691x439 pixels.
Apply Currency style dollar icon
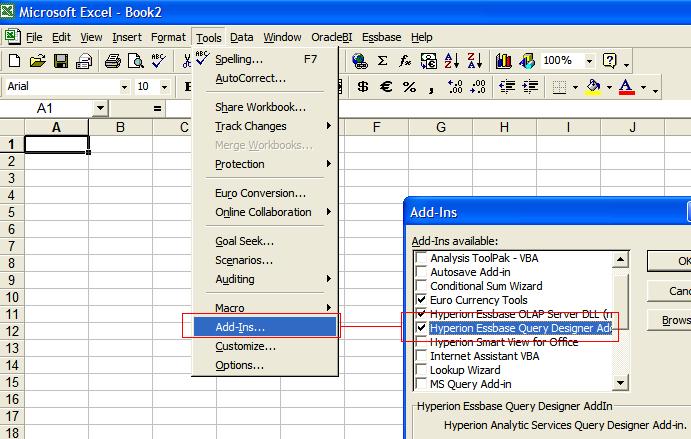[363, 86]
